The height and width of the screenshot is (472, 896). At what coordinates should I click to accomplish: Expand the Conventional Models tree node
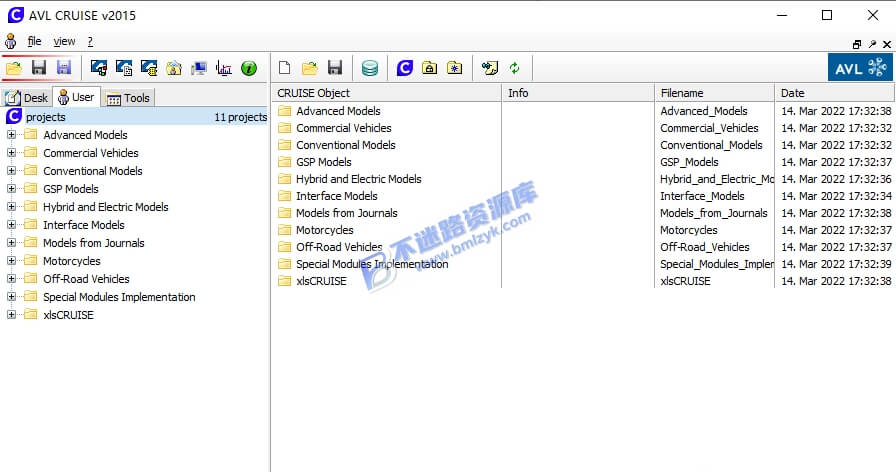pos(11,171)
